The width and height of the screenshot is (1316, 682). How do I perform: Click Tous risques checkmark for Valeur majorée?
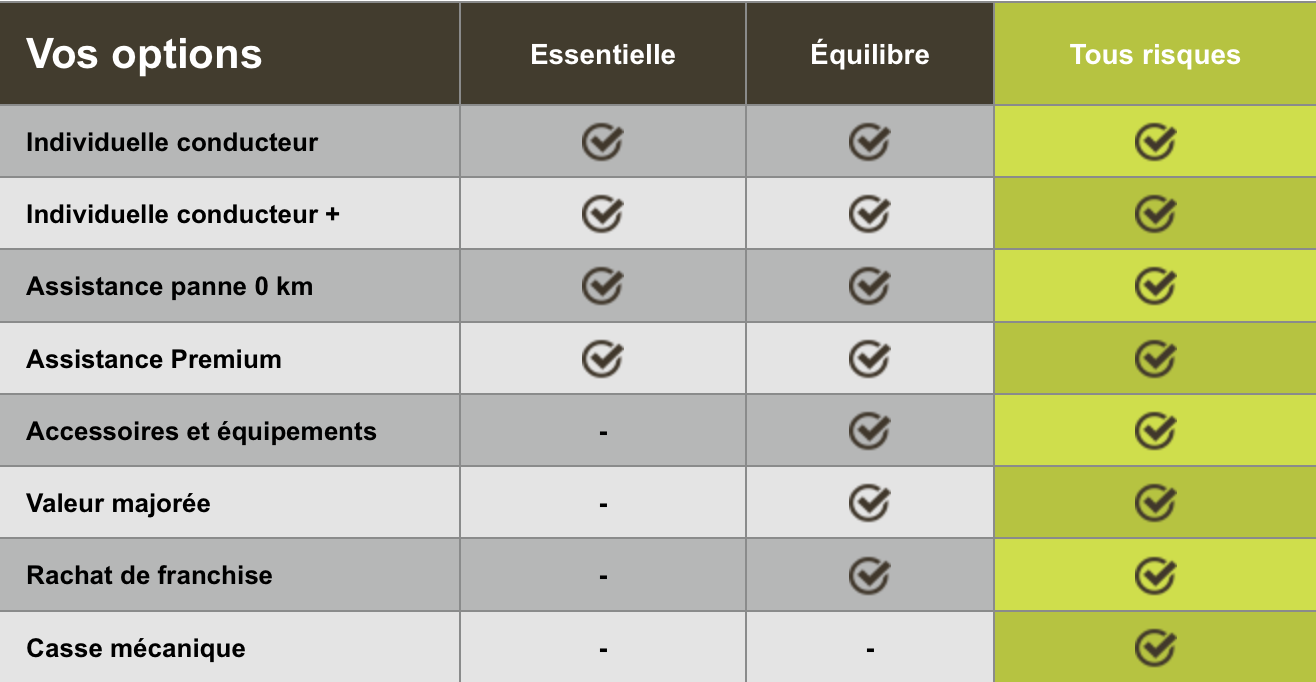[x=1155, y=503]
